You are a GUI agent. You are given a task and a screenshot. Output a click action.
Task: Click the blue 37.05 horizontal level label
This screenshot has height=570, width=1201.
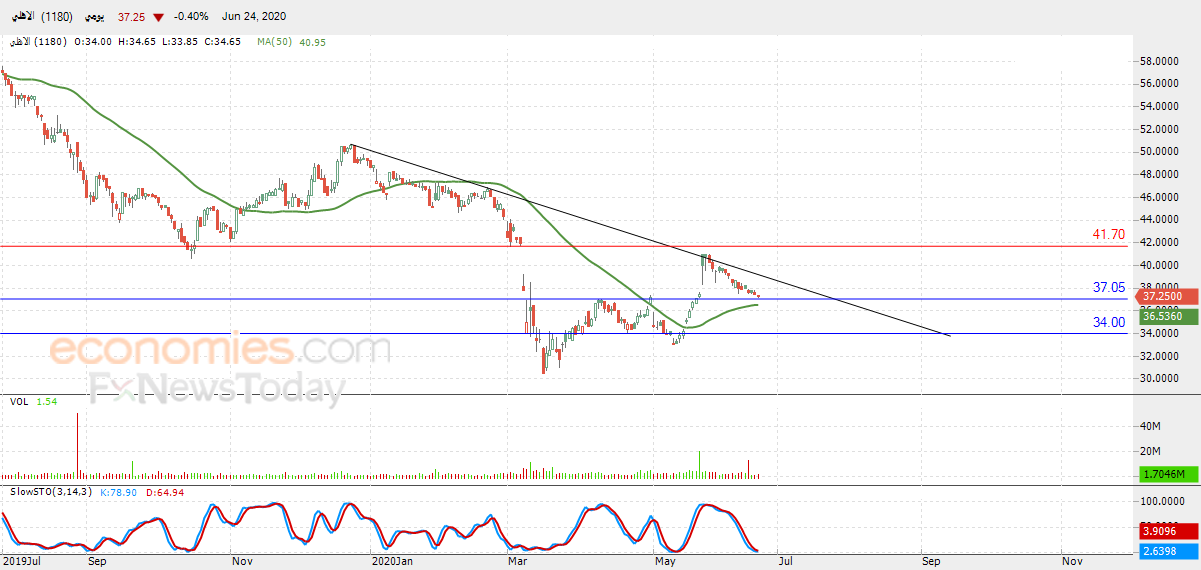coord(1108,287)
